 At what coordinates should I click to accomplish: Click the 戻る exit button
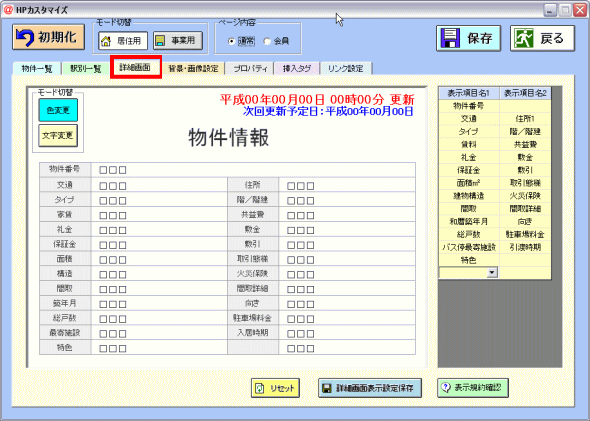[x=542, y=38]
